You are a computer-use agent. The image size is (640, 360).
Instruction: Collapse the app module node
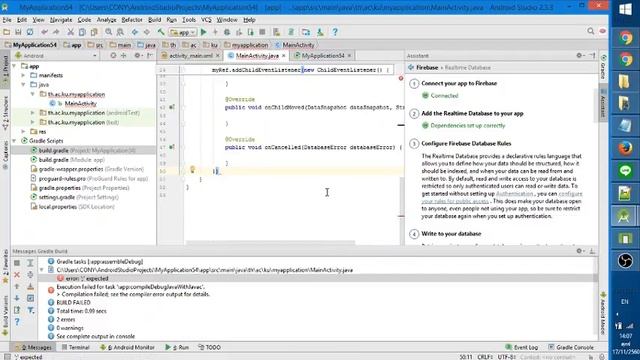[x=15, y=66]
